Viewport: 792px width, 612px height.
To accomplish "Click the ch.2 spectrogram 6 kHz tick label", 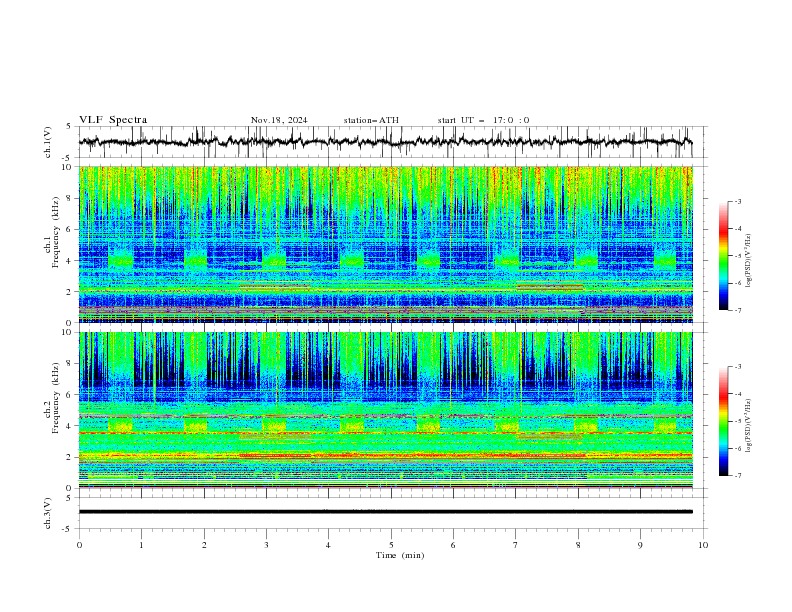I will 69,395.
